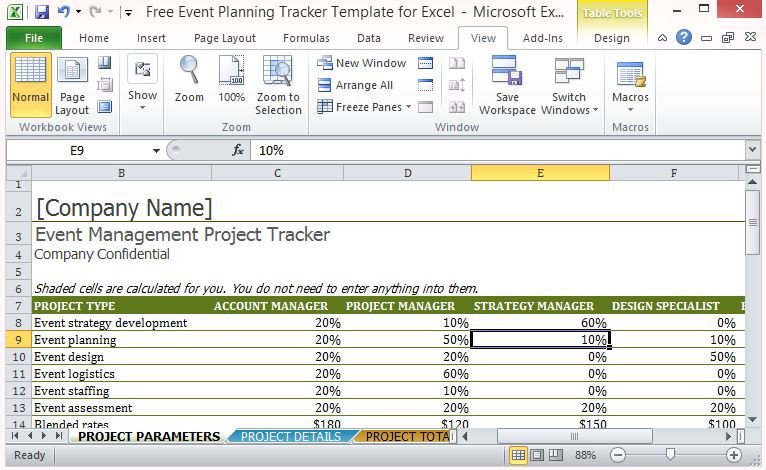Open the Add-Ins ribbon tab
Viewport: 766px width, 470px height.
point(543,38)
